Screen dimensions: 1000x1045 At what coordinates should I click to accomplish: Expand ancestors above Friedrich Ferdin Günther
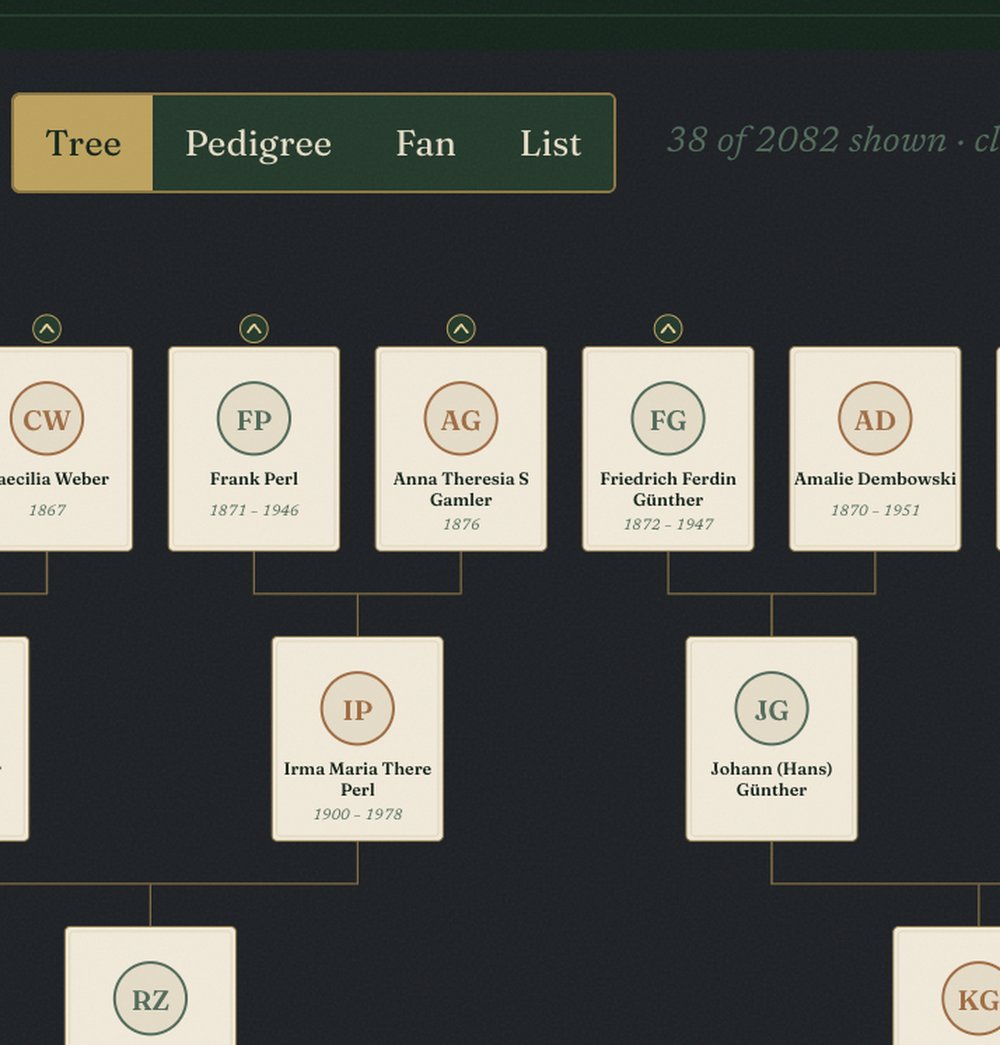[668, 329]
